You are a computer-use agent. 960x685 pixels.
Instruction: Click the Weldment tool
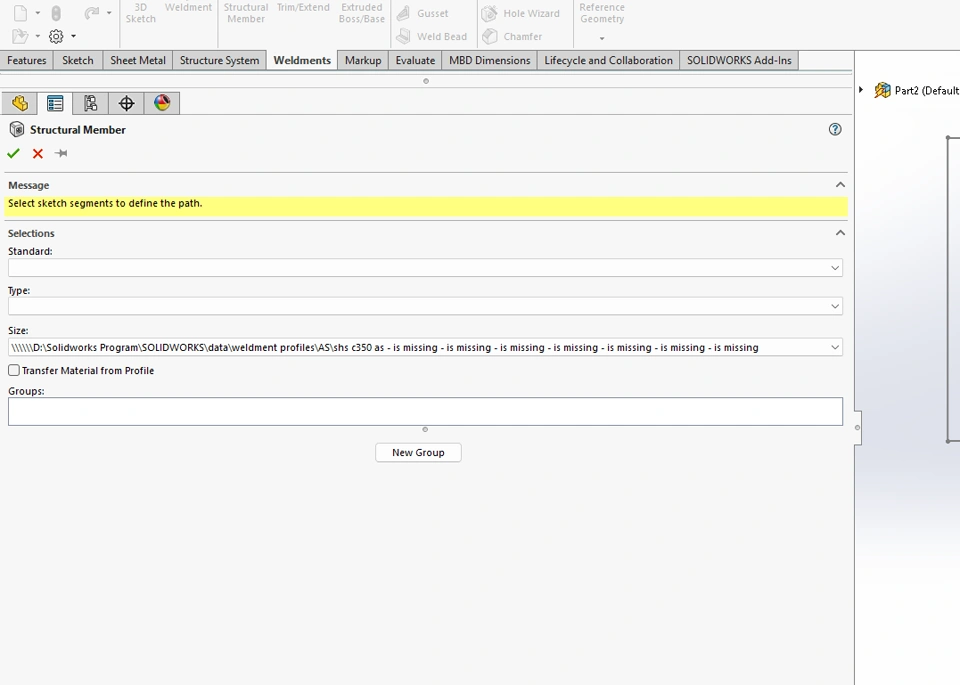pyautogui.click(x=188, y=7)
